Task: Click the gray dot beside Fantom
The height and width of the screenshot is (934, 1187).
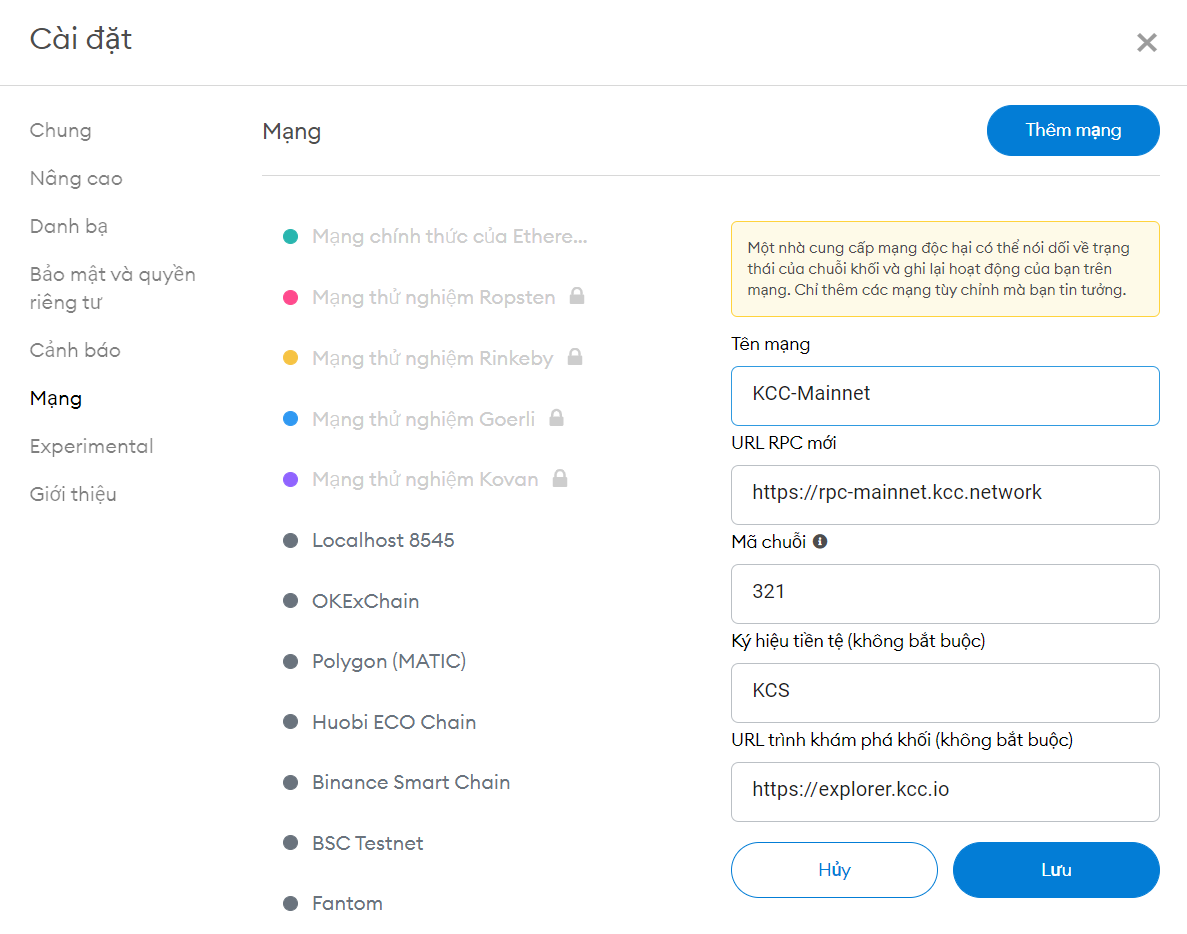Action: 290,903
